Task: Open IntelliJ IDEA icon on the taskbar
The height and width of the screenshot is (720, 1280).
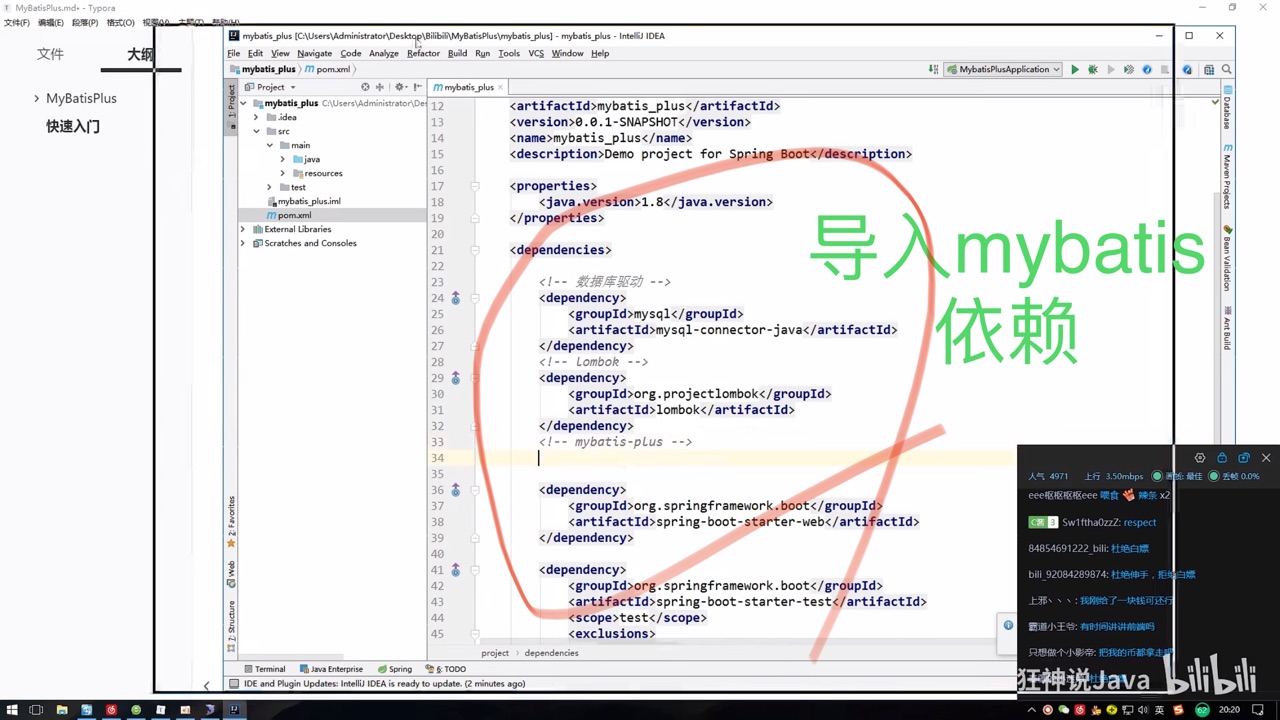Action: click(234, 710)
